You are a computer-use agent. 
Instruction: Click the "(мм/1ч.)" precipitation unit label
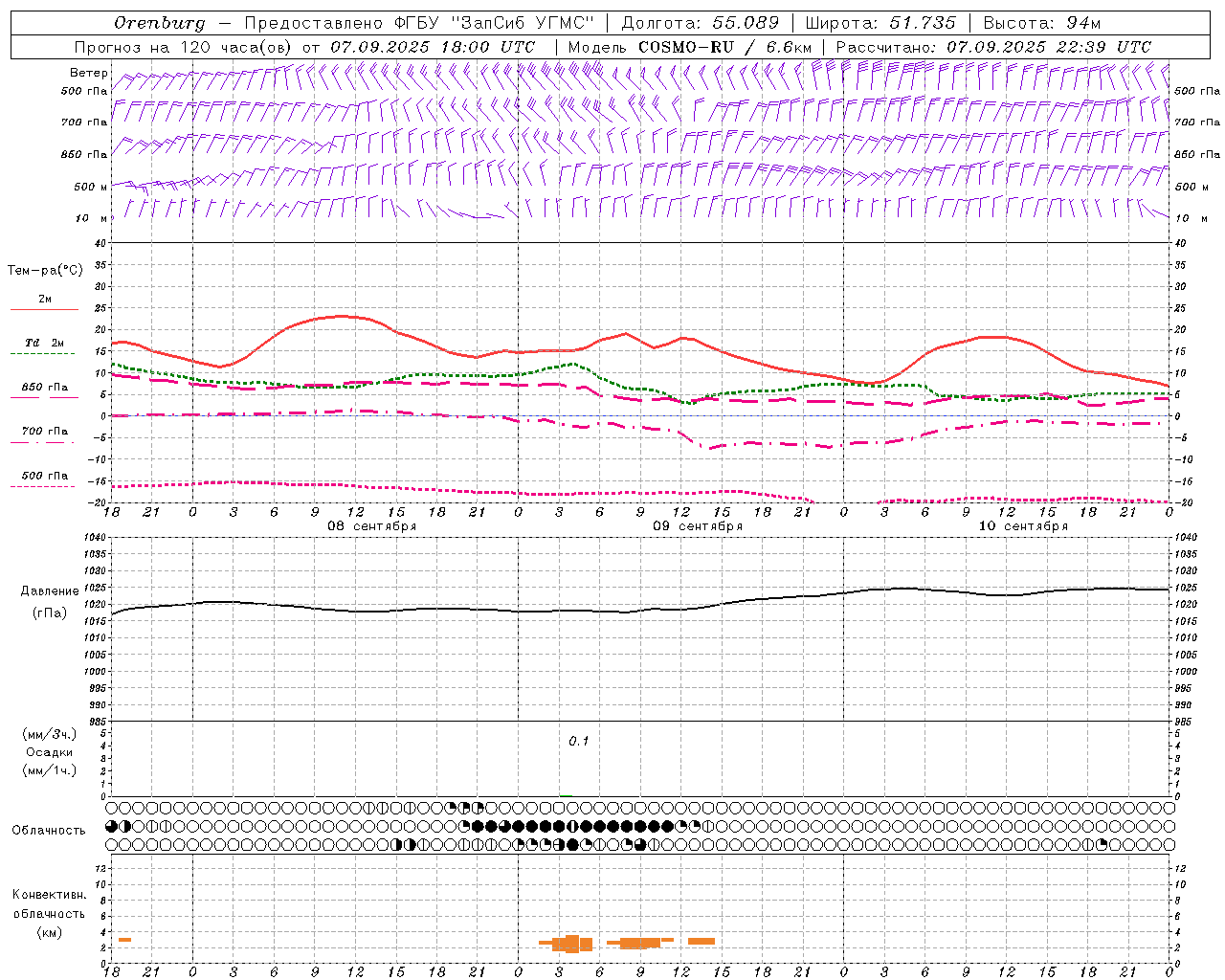click(x=50, y=770)
